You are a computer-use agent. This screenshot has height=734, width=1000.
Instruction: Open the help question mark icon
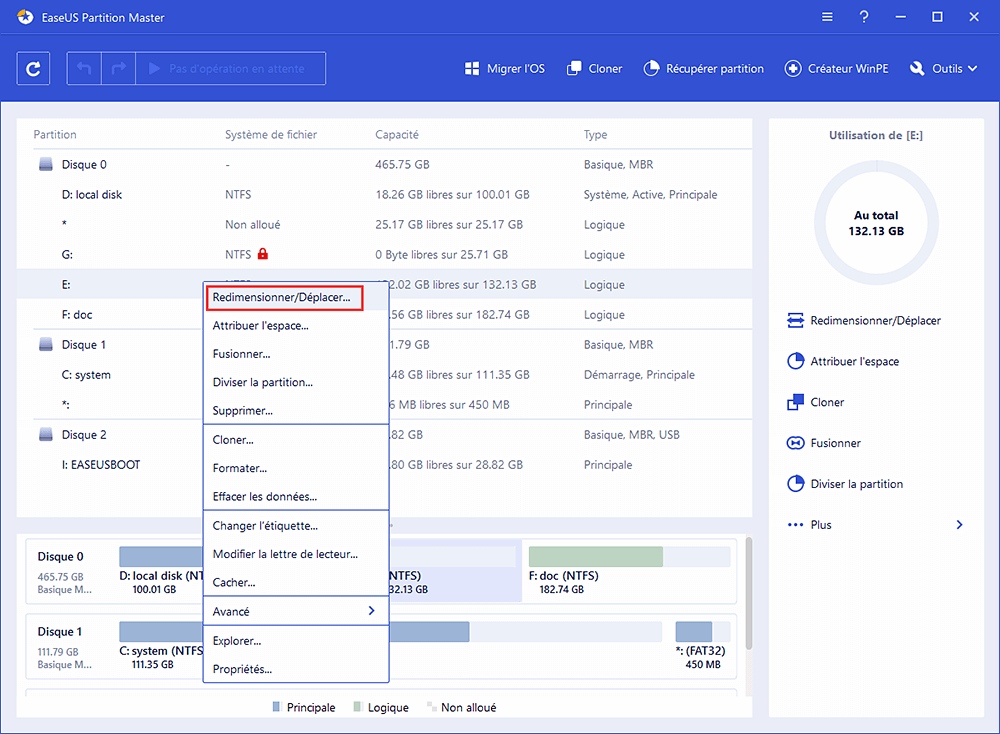[864, 17]
